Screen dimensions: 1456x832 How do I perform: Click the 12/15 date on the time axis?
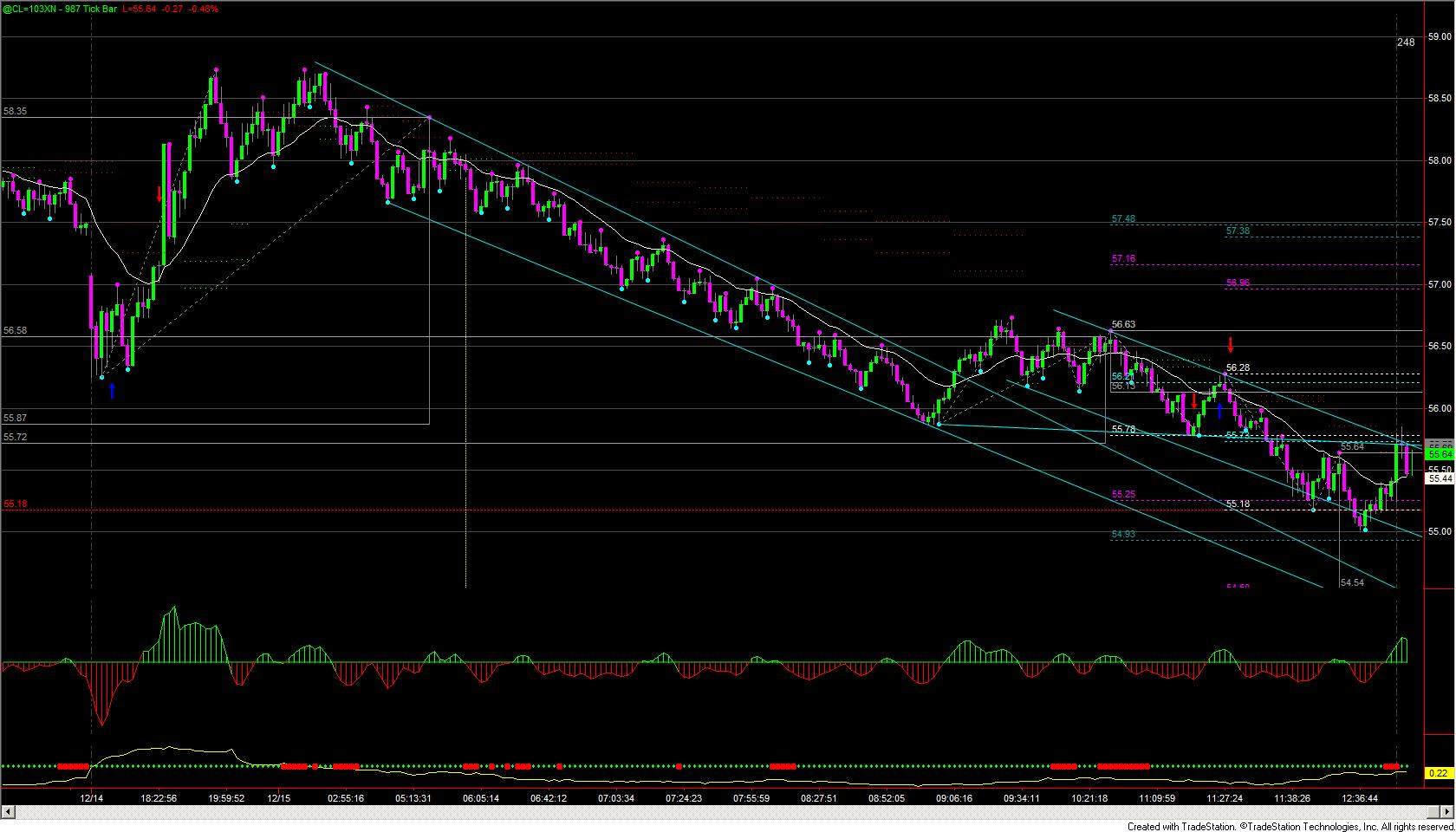[x=279, y=797]
